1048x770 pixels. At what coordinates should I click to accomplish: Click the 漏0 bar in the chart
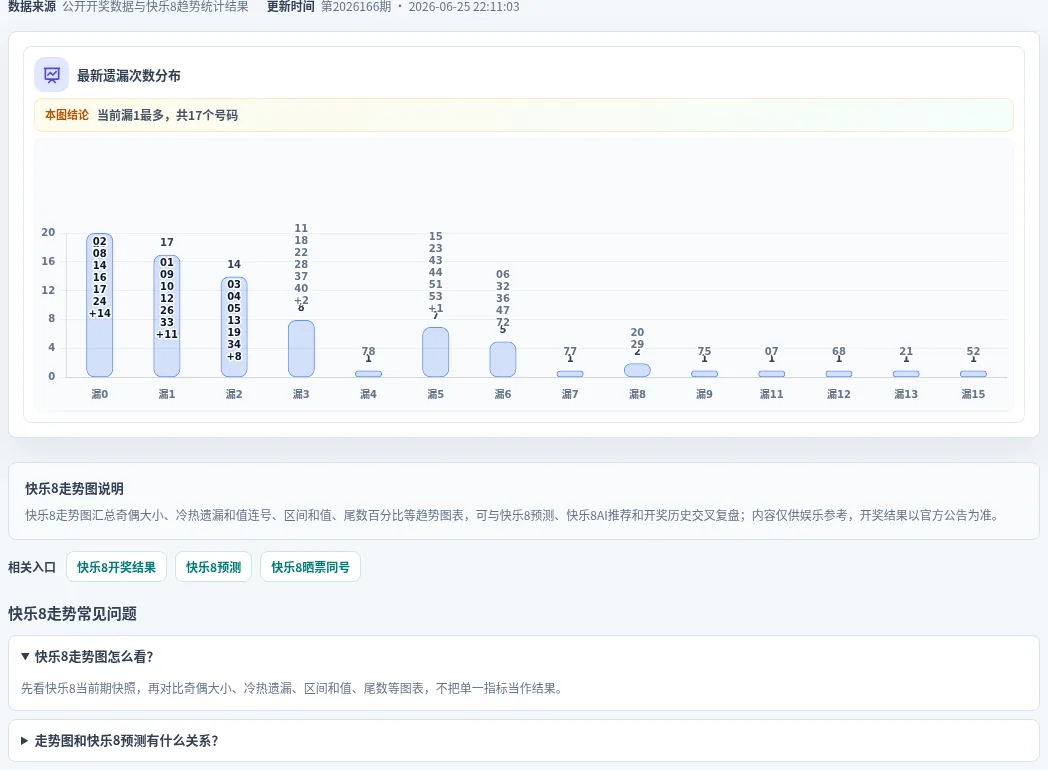pos(100,305)
